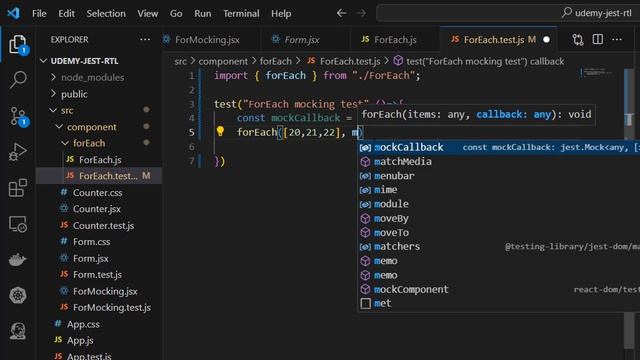
Task: Open the Go menu
Action: [x=176, y=13]
